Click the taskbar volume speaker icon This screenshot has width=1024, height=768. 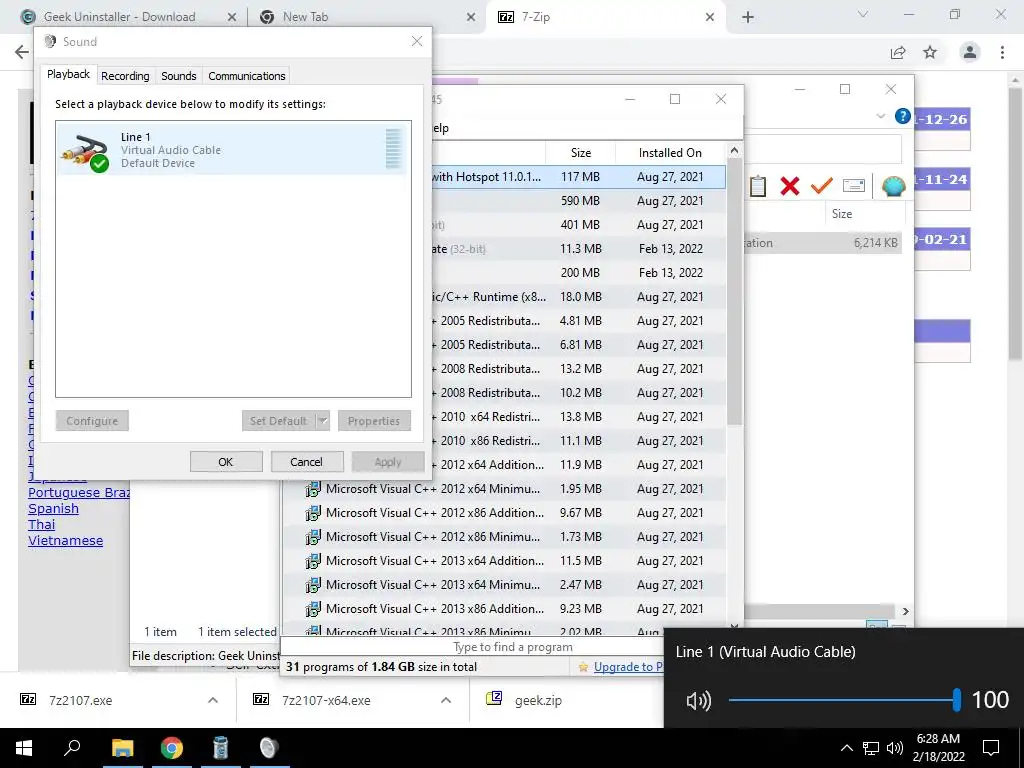click(x=895, y=748)
